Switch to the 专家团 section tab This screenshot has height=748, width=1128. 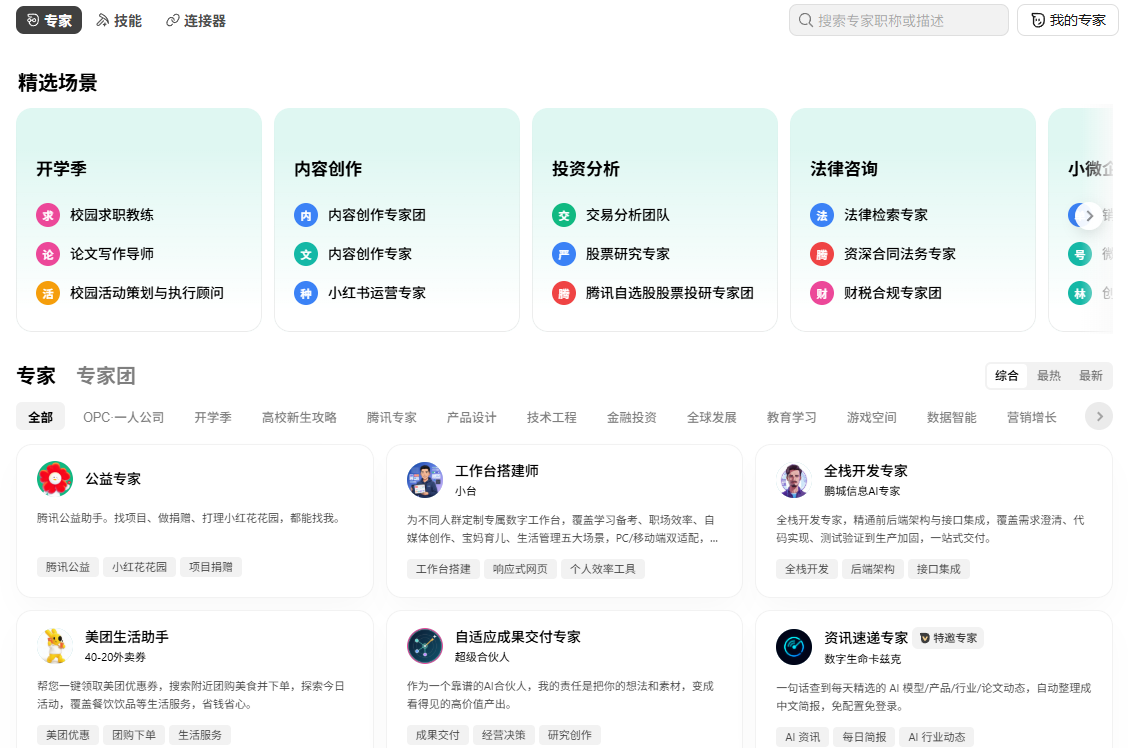[x=106, y=375]
